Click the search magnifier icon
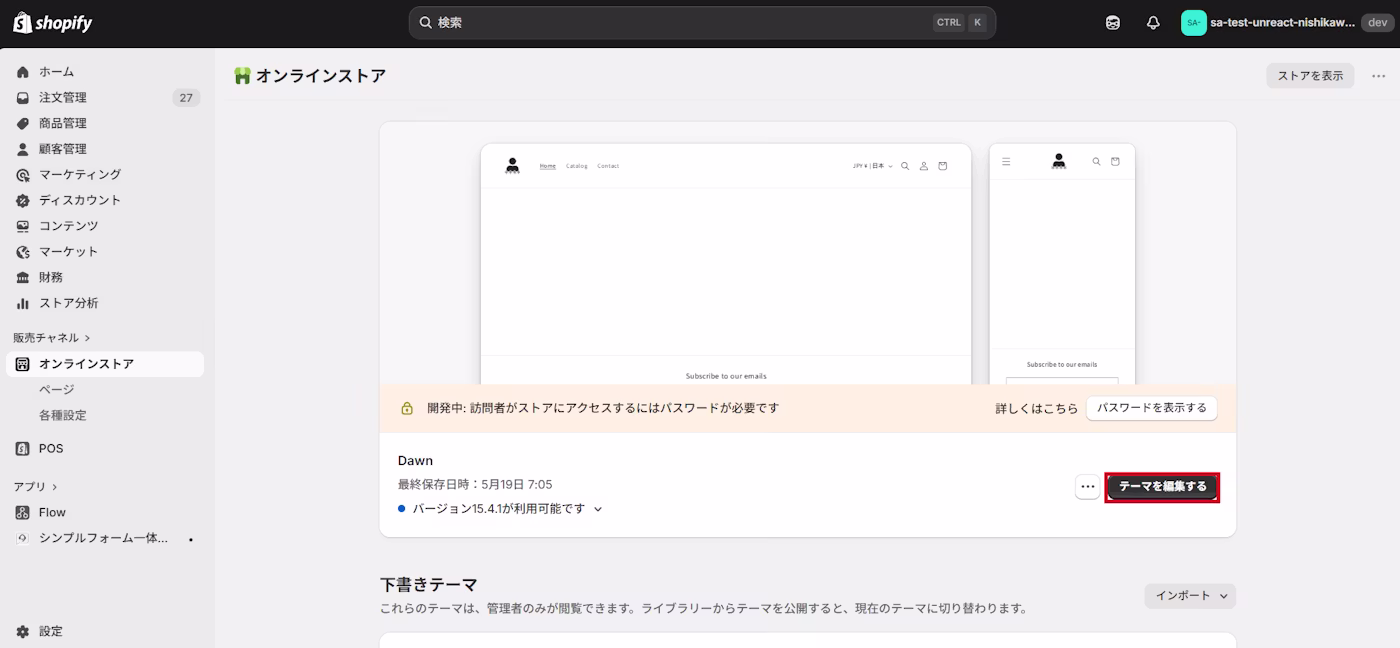Image resolution: width=1400 pixels, height=648 pixels. (x=425, y=23)
